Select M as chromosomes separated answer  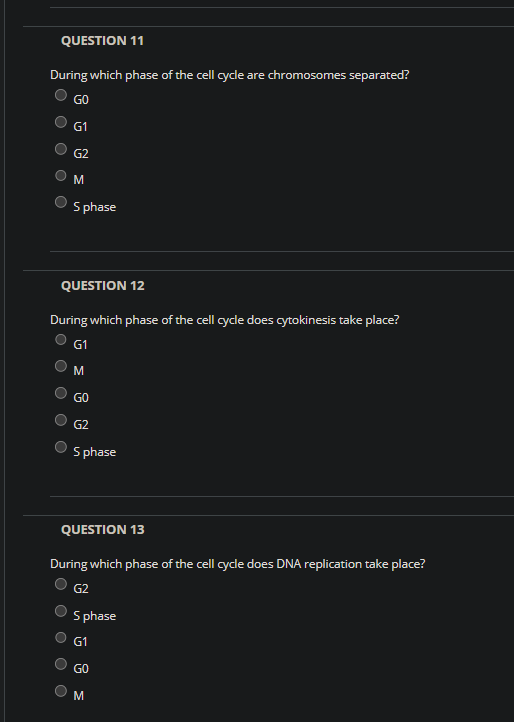(61, 175)
